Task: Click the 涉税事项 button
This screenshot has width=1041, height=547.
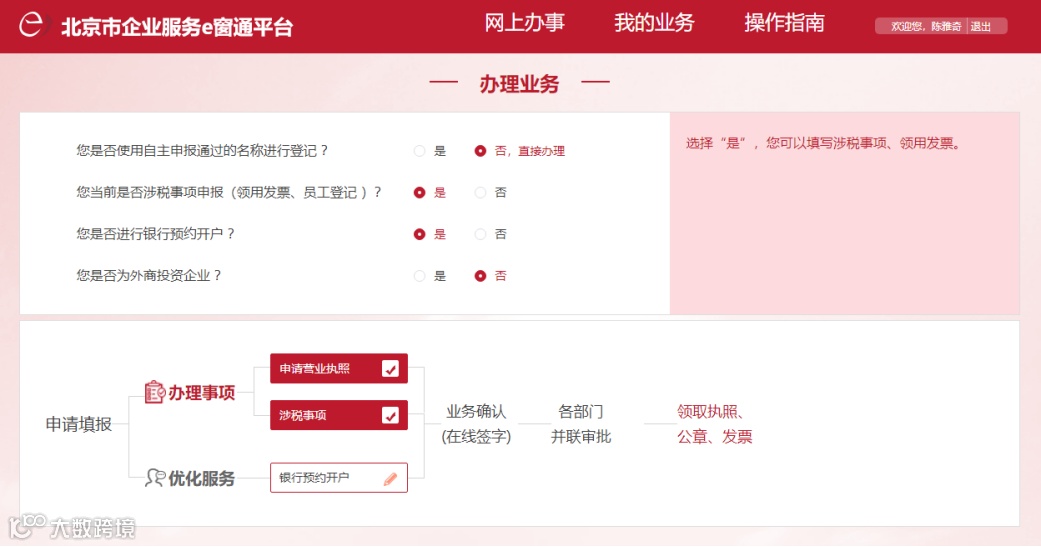Action: [339, 416]
